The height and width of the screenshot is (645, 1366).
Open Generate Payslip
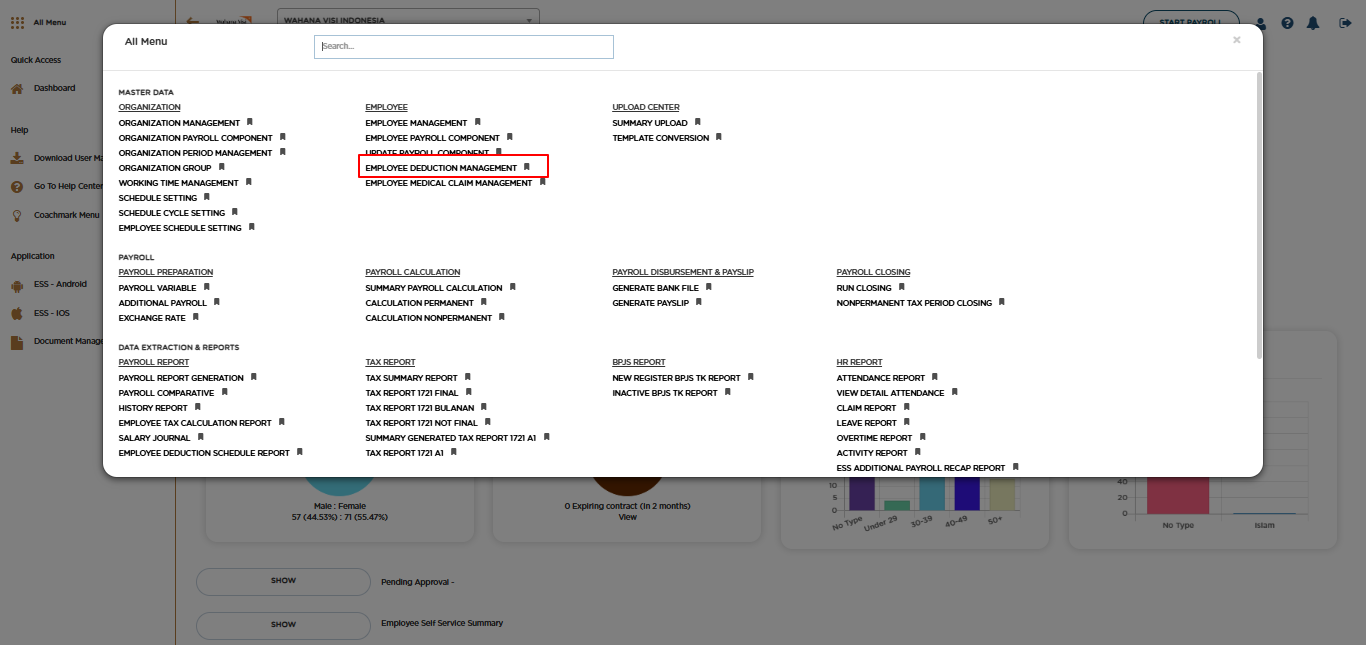(650, 303)
